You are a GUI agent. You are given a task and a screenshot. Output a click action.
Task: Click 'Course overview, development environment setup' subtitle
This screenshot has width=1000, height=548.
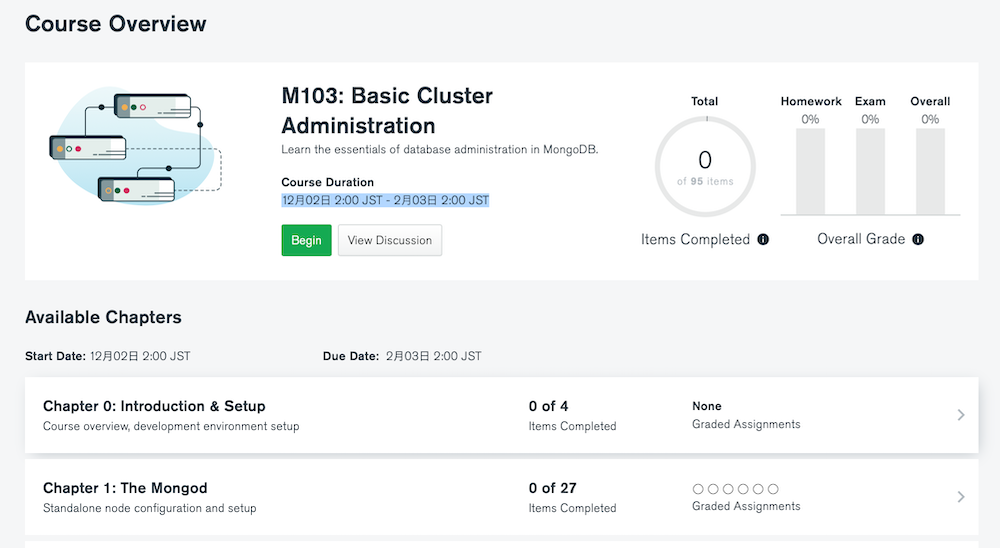[x=171, y=426]
